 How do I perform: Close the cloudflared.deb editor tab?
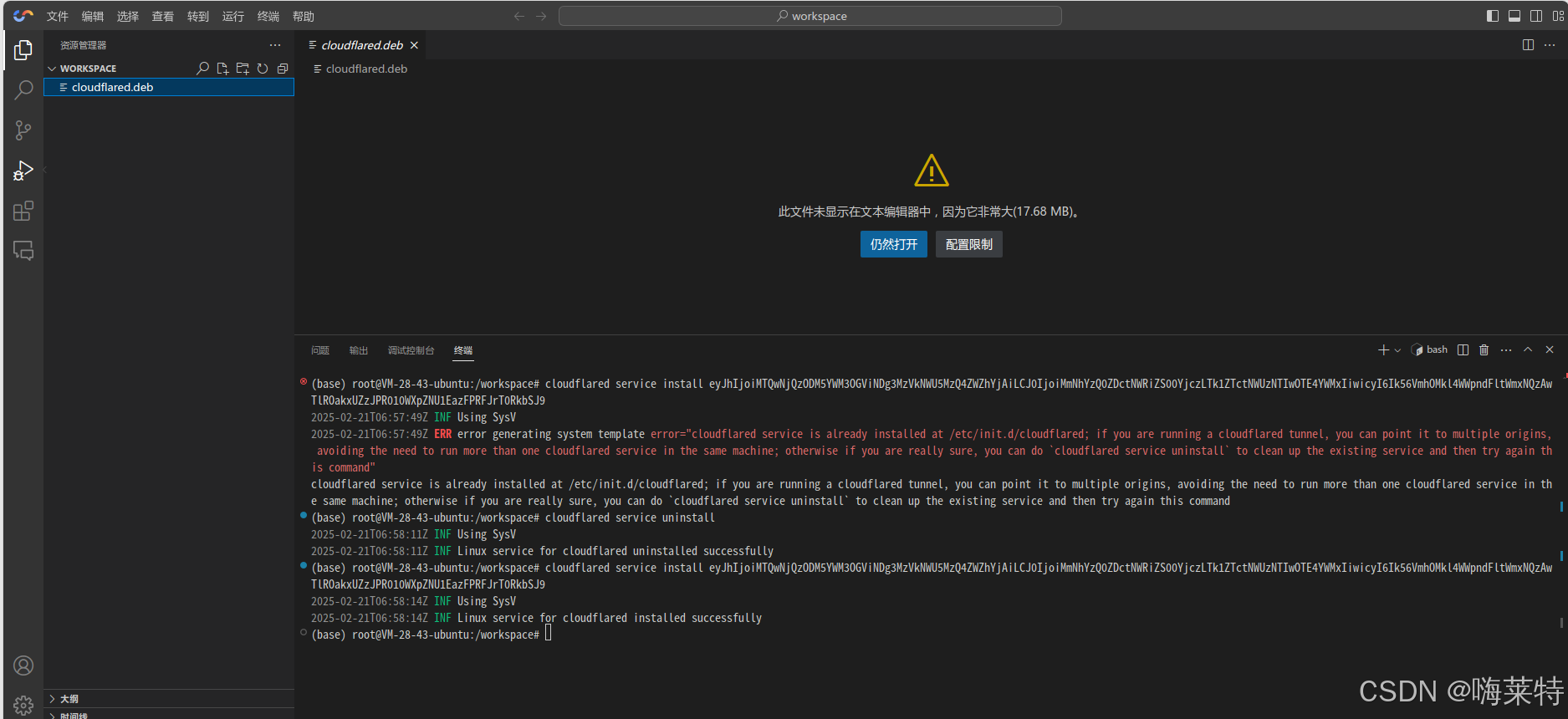pyautogui.click(x=414, y=45)
